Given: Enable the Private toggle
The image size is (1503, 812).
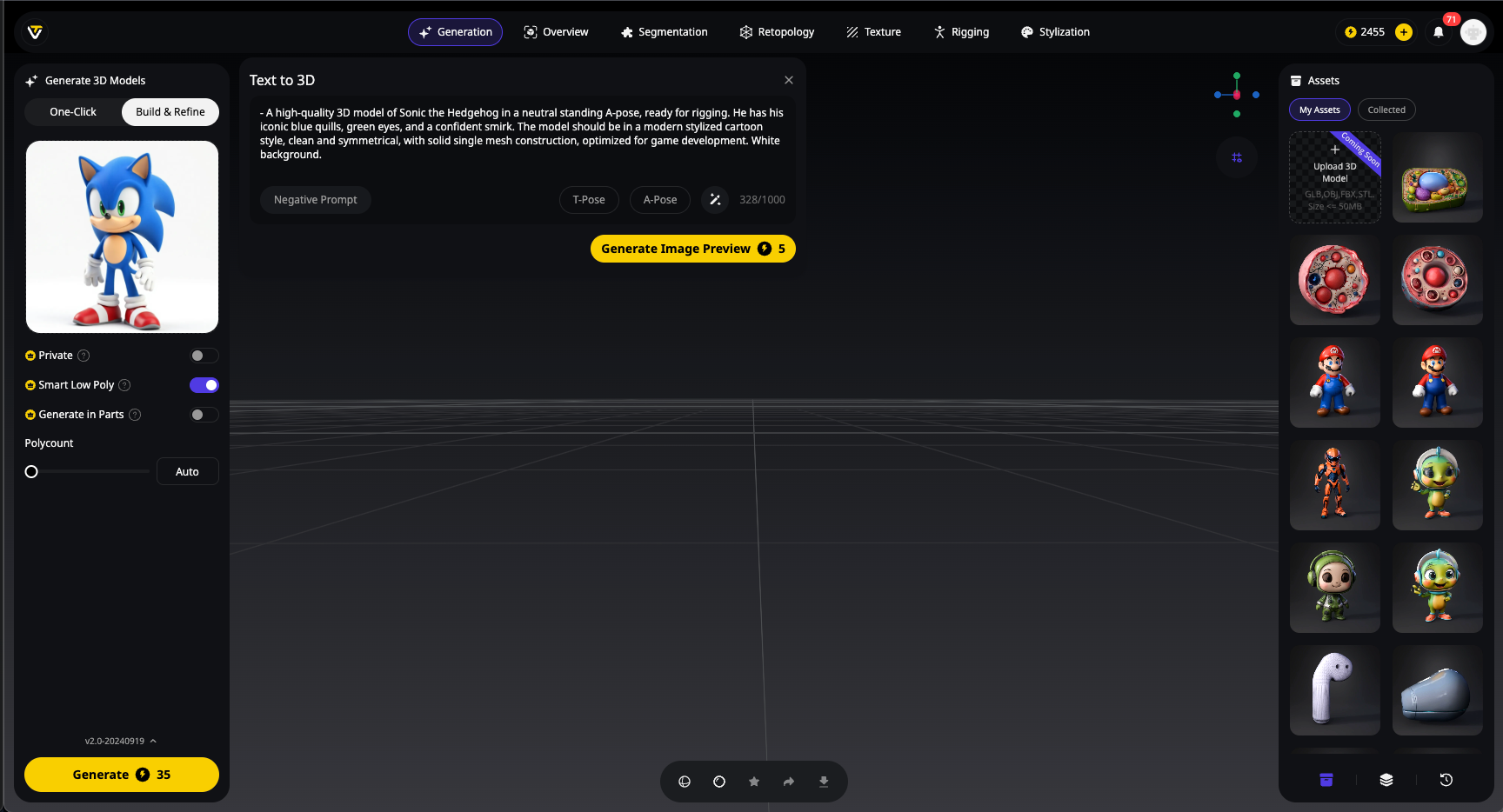Looking at the screenshot, I should click(x=204, y=356).
